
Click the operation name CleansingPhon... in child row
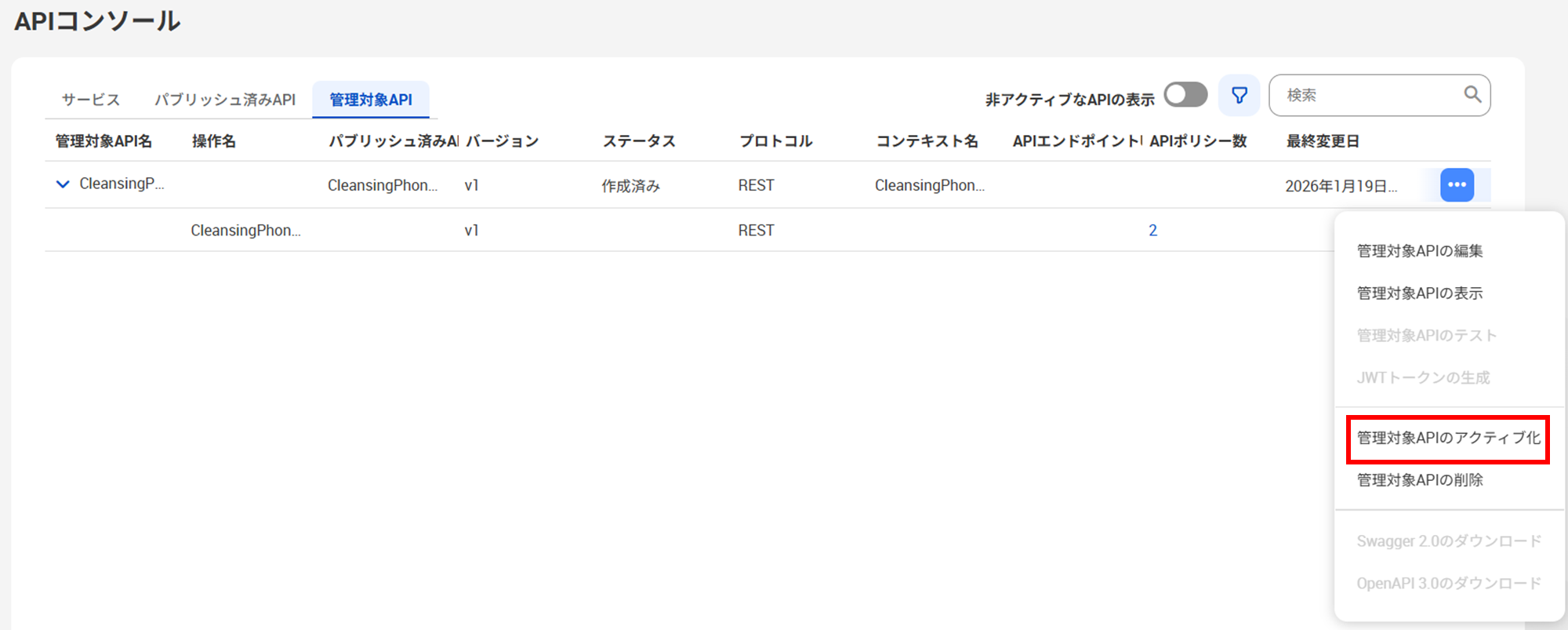click(245, 231)
